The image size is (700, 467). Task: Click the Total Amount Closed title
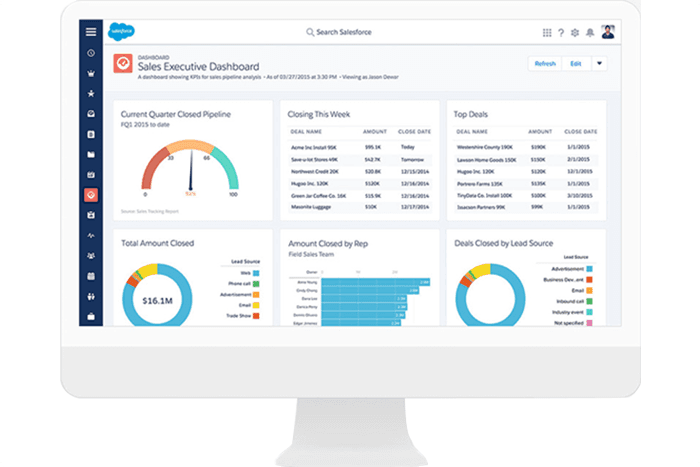click(x=158, y=243)
